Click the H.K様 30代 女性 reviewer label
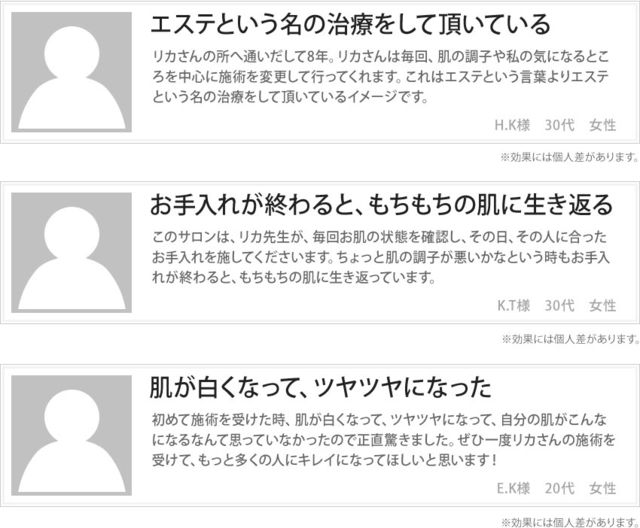 (x=555, y=125)
